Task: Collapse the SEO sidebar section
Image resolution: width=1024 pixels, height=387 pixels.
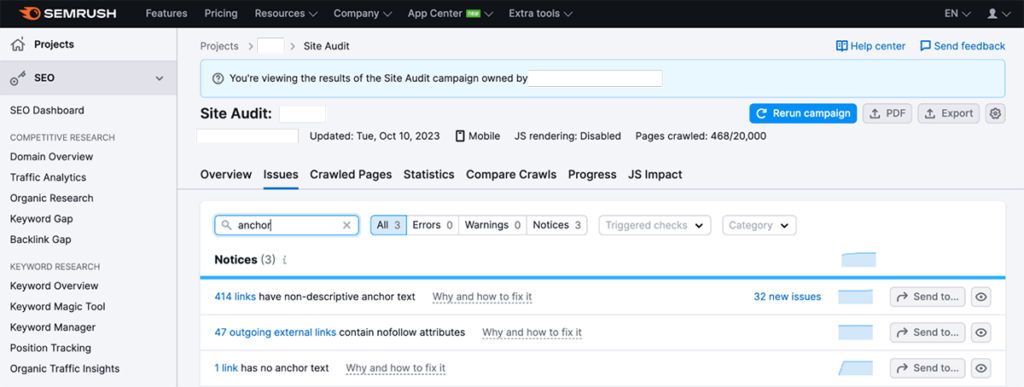Action: [159, 78]
